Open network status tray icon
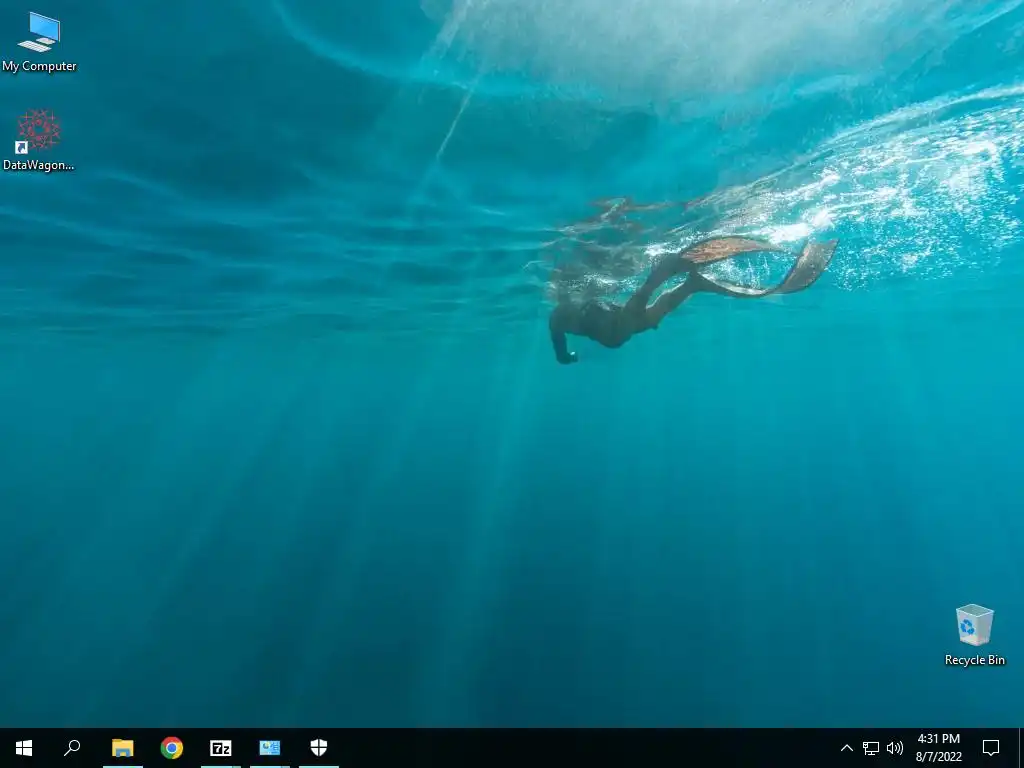This screenshot has width=1024, height=768. [871, 748]
